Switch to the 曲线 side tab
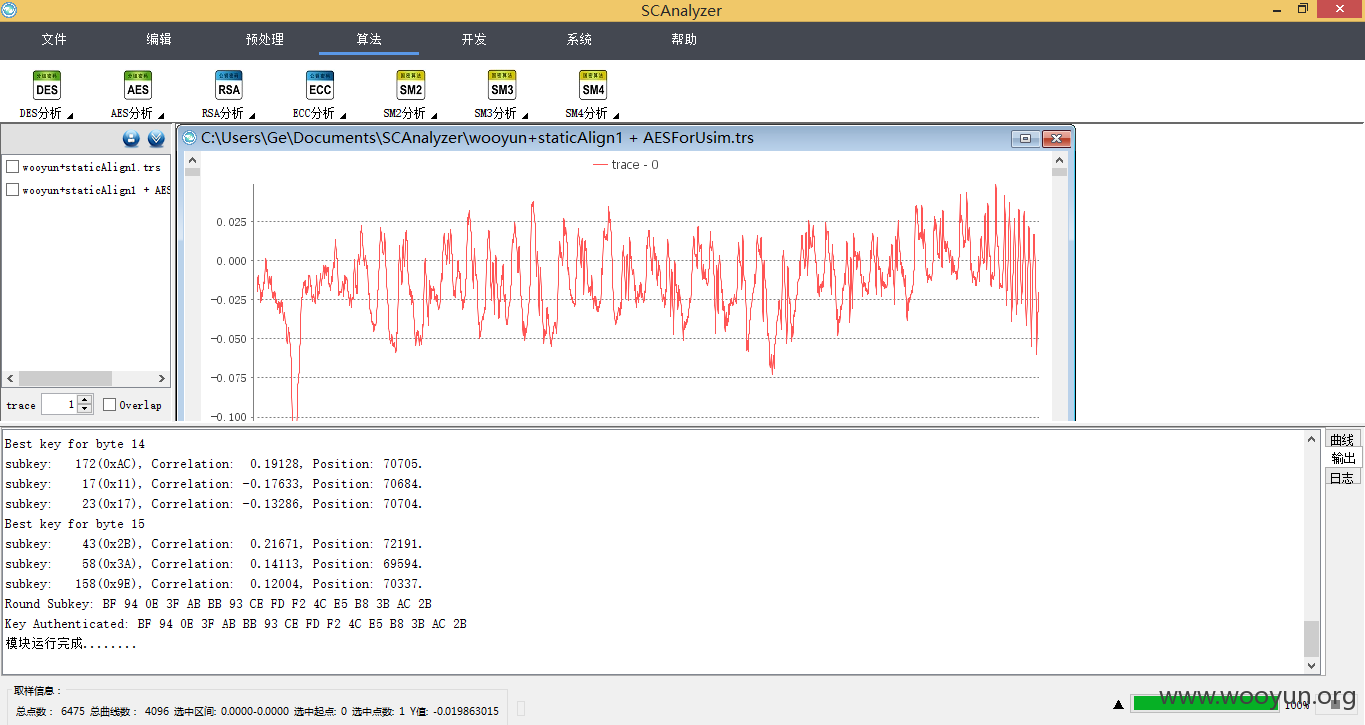1365x725 pixels. (x=1342, y=440)
